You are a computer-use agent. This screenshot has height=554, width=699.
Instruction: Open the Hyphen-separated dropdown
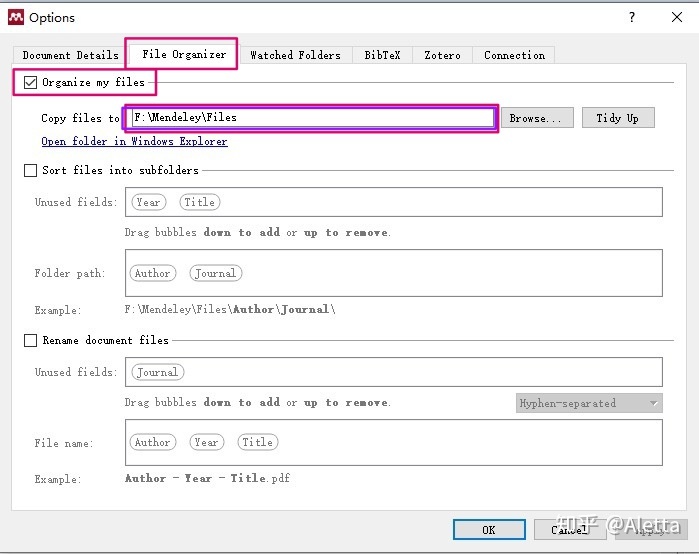(589, 403)
